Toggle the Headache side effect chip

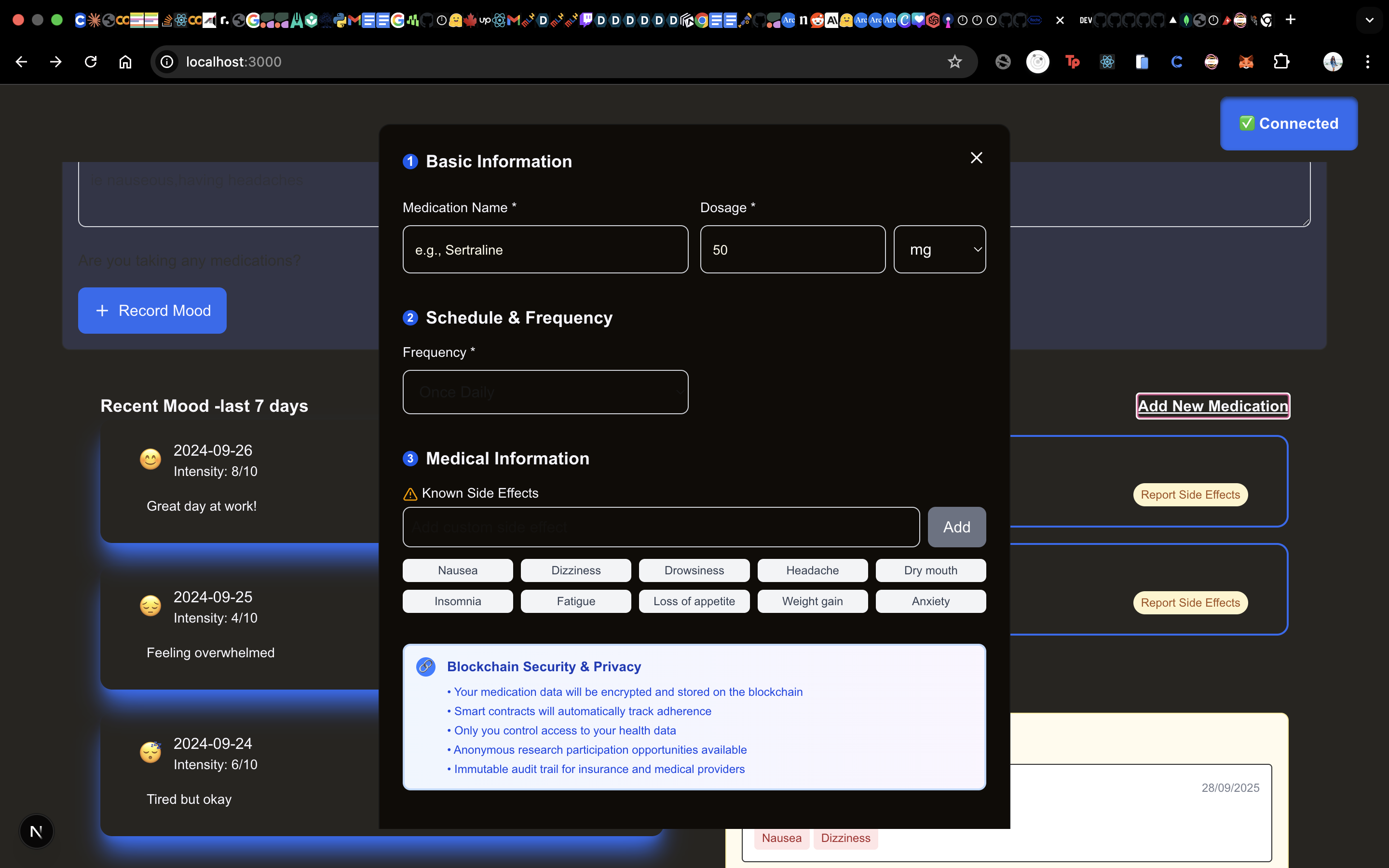(812, 570)
